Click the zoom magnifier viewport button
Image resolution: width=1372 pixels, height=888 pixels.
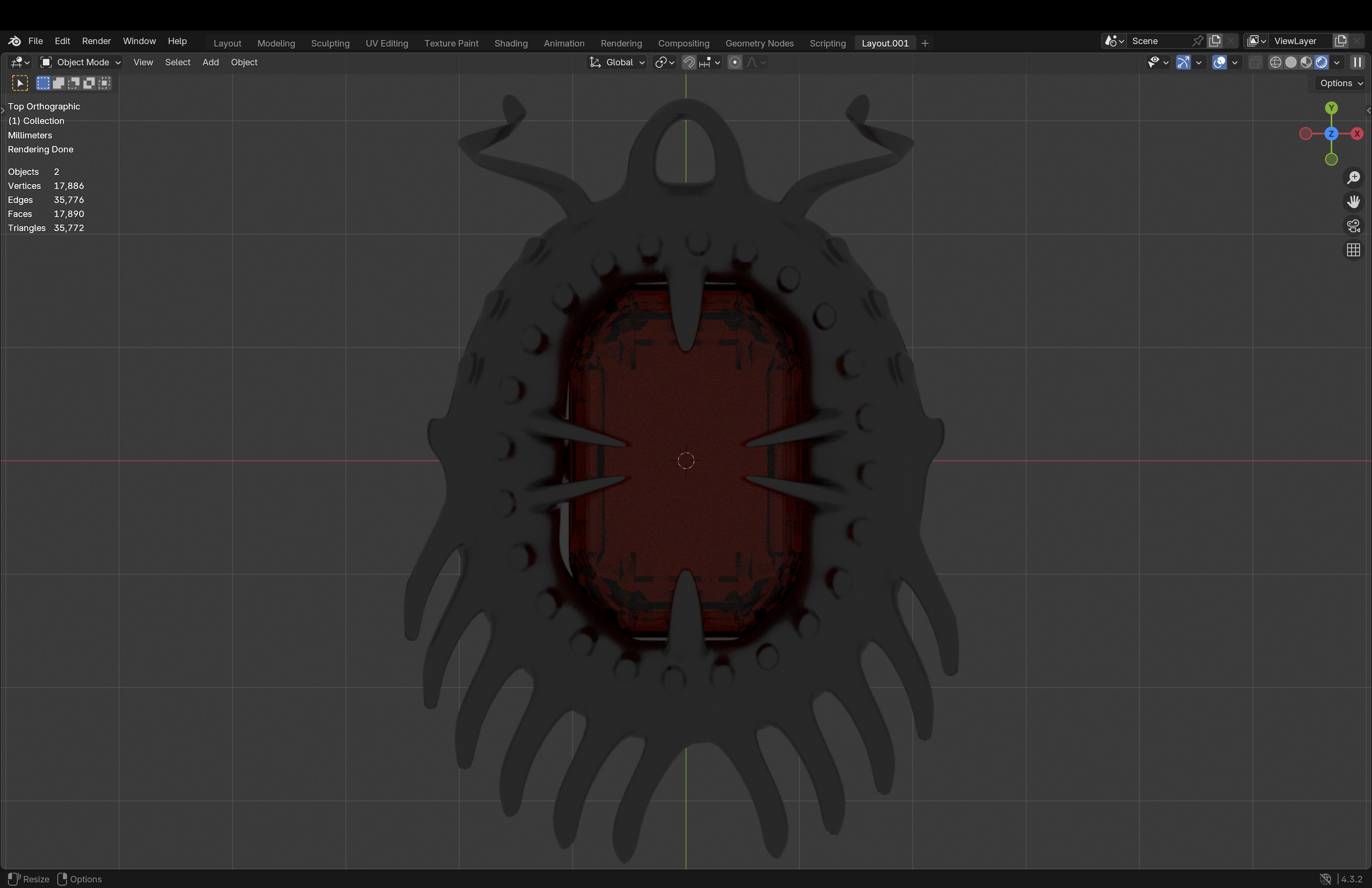[1353, 178]
